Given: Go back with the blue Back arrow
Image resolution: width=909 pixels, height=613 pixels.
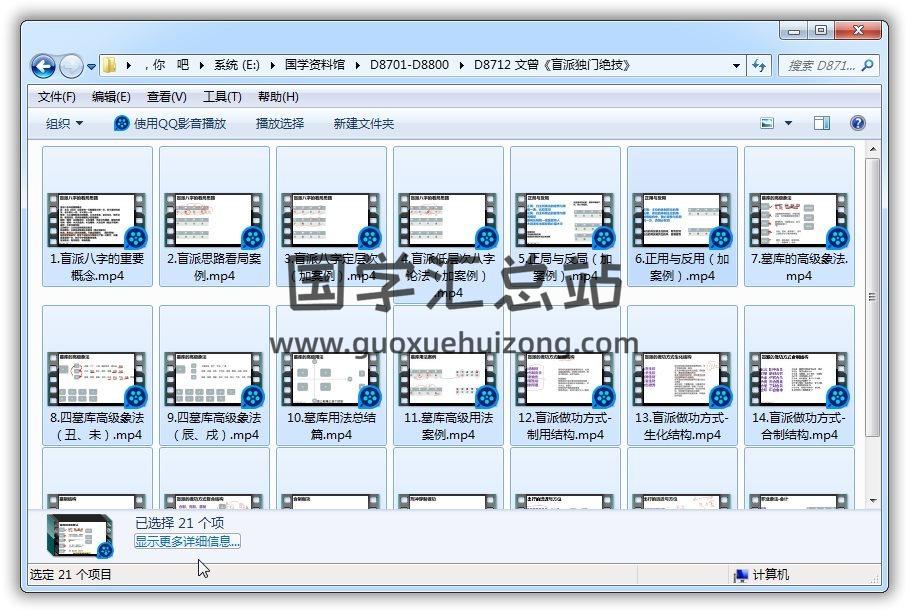Looking at the screenshot, I should (43, 66).
